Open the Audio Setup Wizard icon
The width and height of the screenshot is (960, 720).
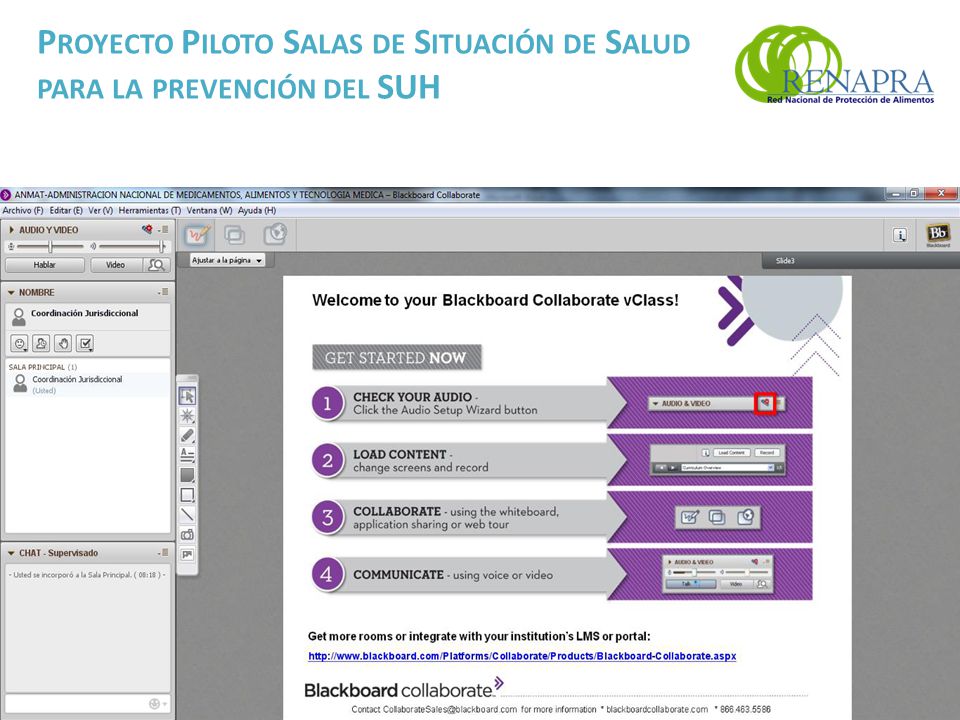(147, 230)
